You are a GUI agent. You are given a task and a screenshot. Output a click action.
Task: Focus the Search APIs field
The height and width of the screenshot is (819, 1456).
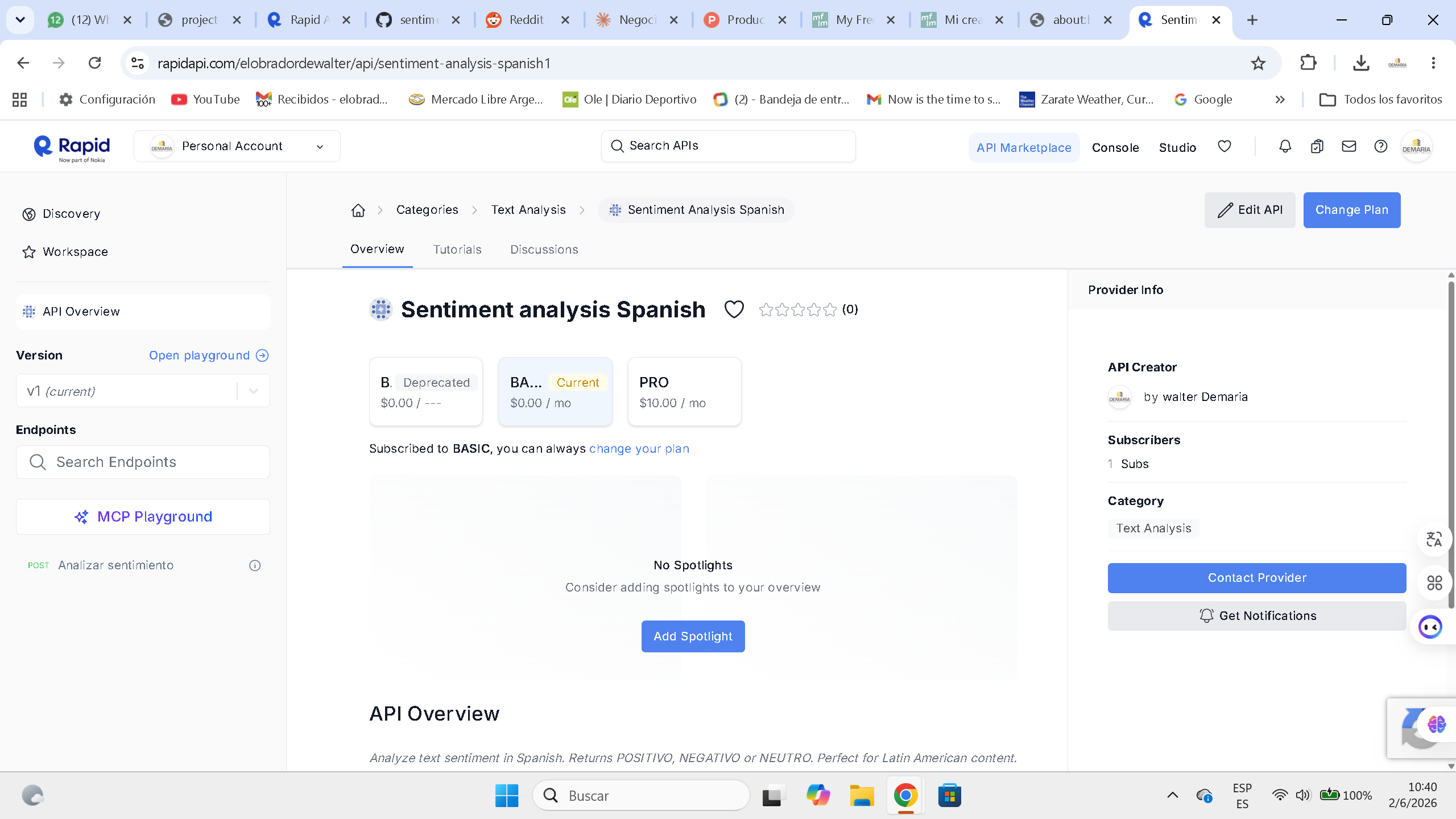tap(728, 146)
